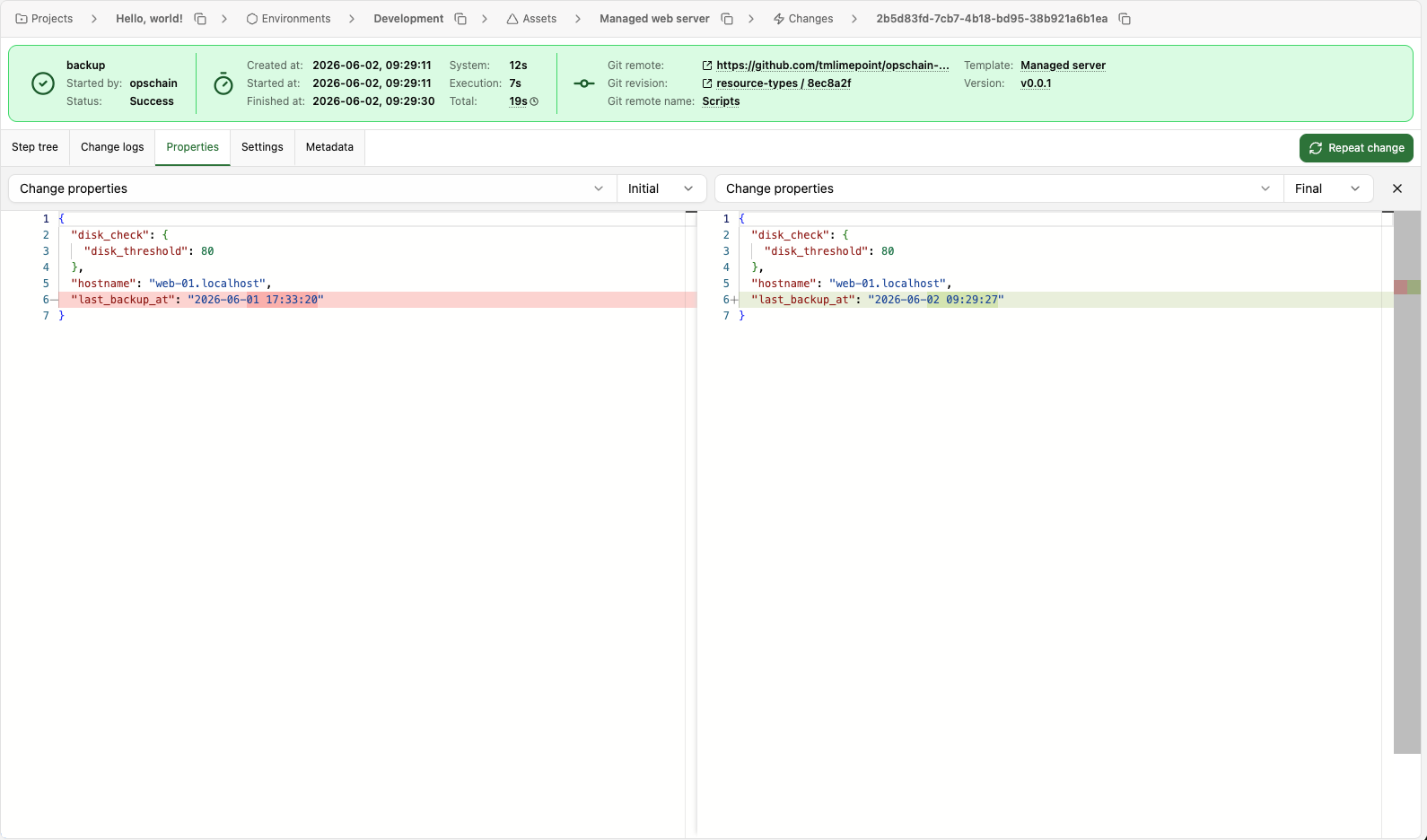Viewport: 1427px width, 840px height.
Task: Navigate to the Hello, world! project breadcrumb
Action: (x=149, y=19)
